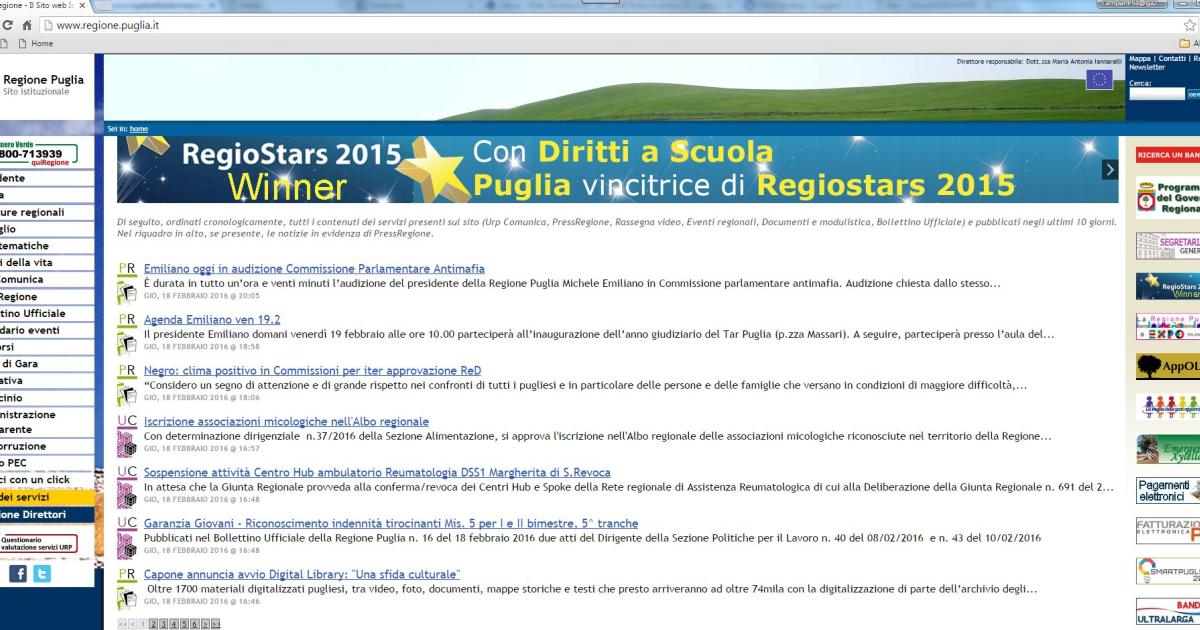Click the 'Ricerca un bando' red button
Image resolution: width=1200 pixels, height=630 pixels.
pos(1168,155)
